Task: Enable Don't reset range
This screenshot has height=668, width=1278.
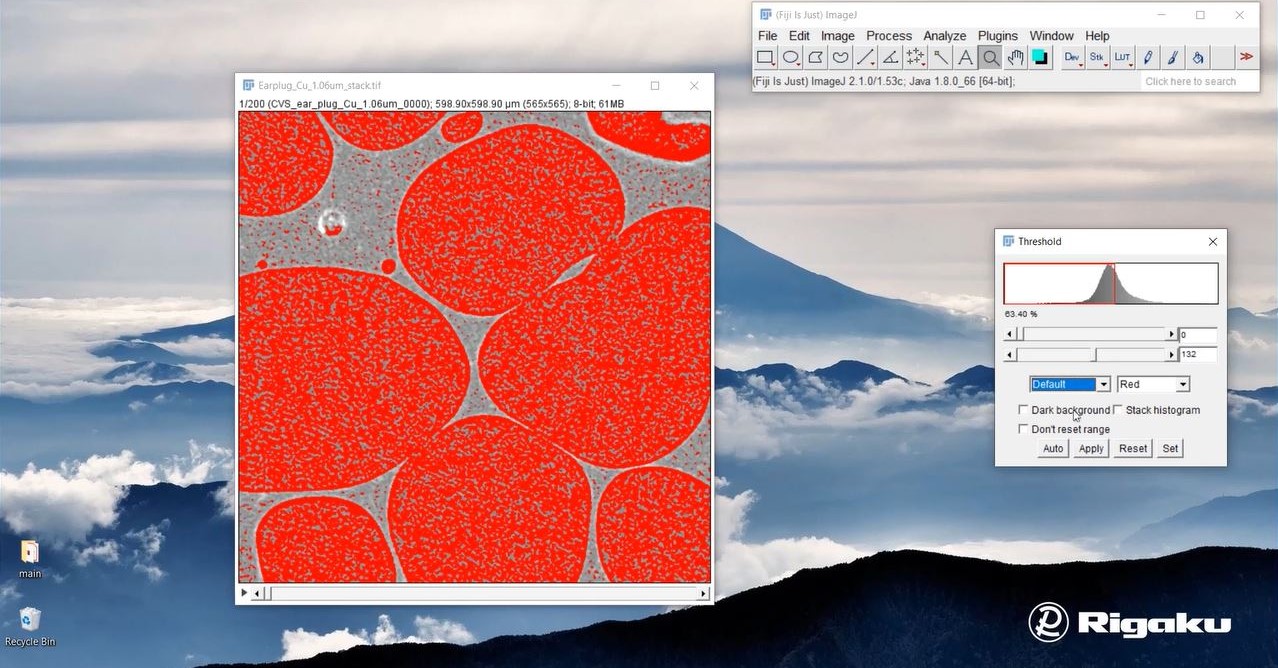Action: pyautogui.click(x=1023, y=429)
